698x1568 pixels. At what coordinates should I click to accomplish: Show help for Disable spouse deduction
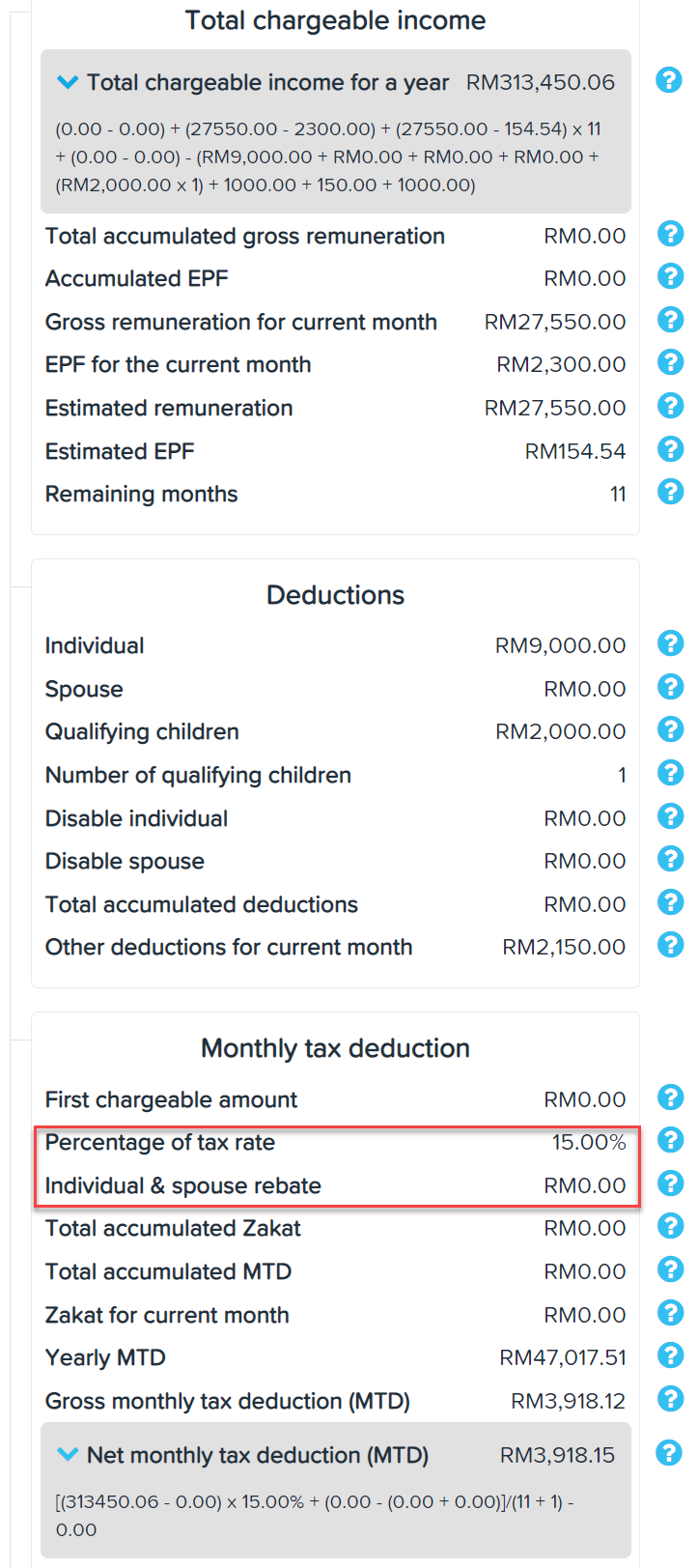[670, 859]
